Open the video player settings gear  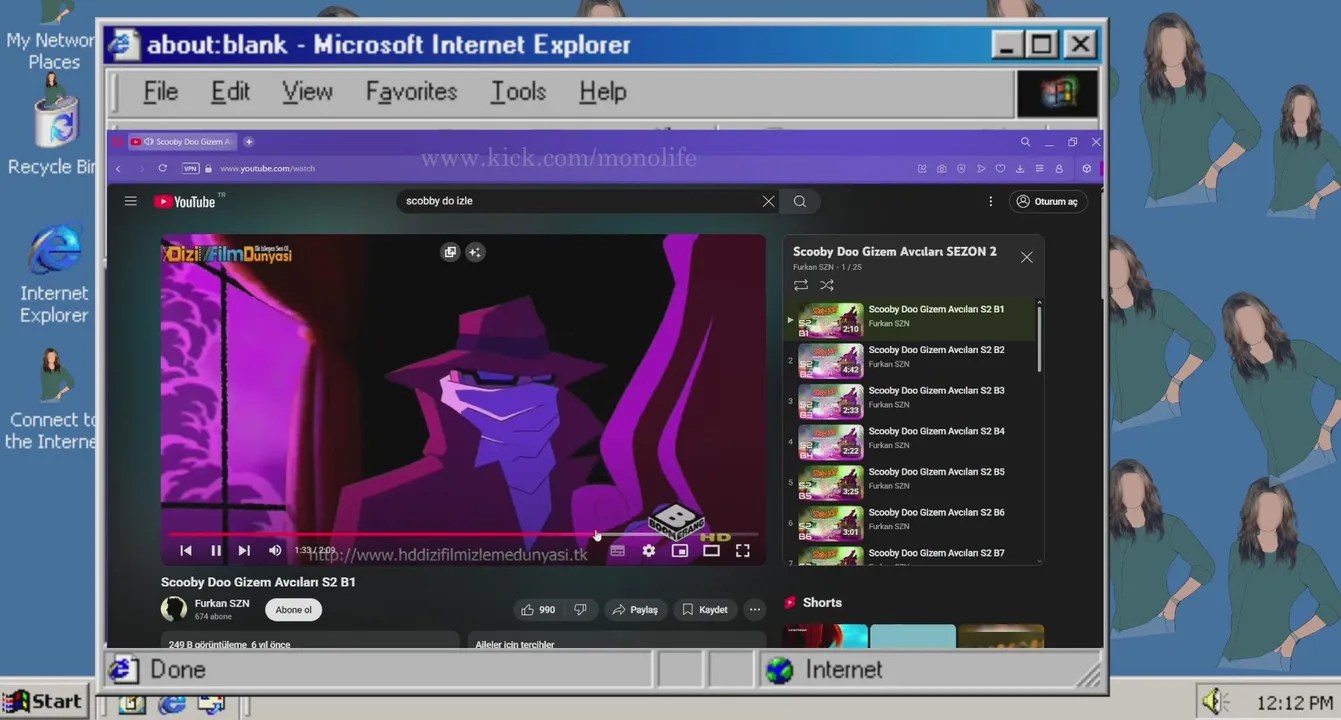[649, 550]
